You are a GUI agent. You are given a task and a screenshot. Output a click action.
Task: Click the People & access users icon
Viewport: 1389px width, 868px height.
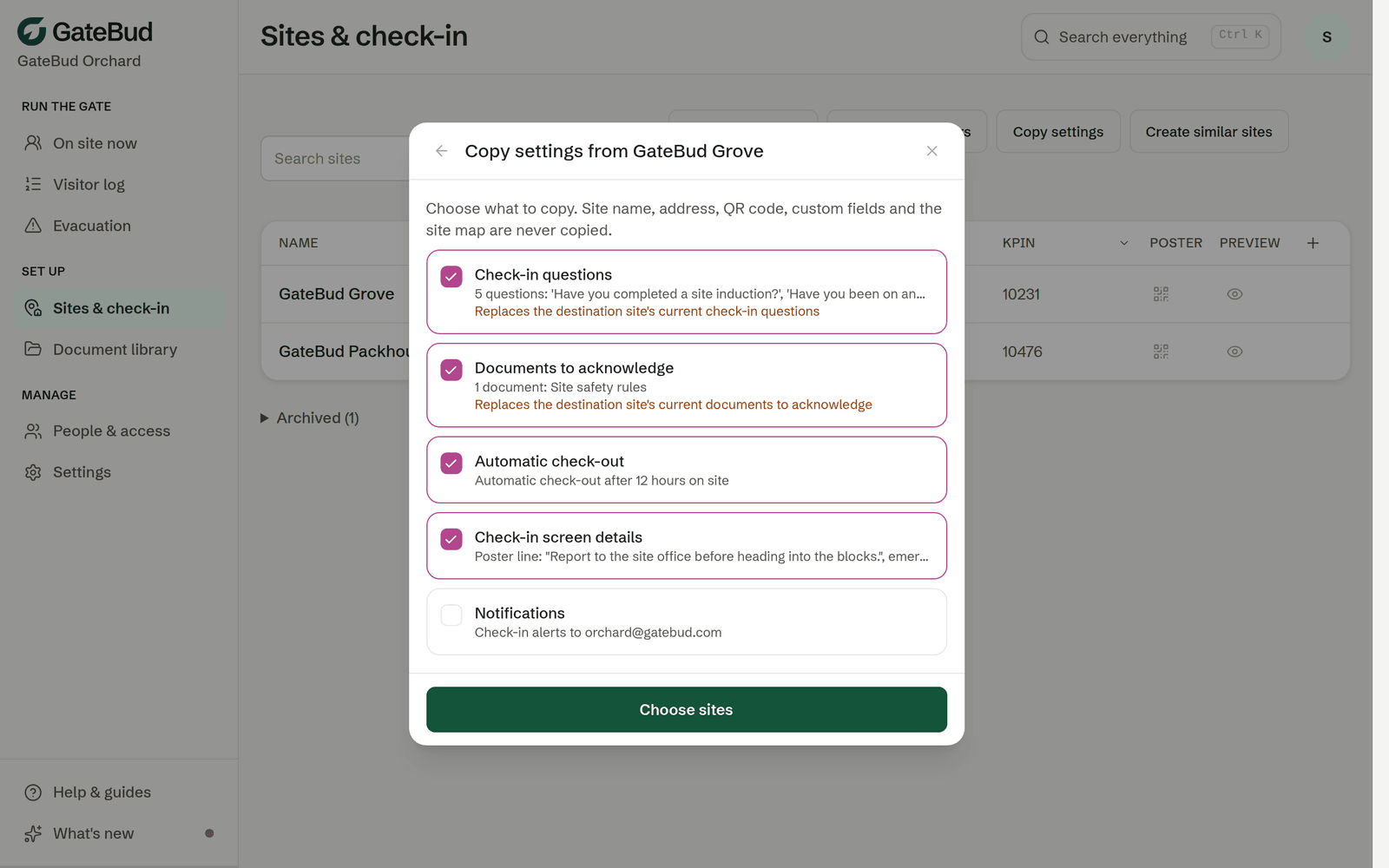(x=33, y=431)
